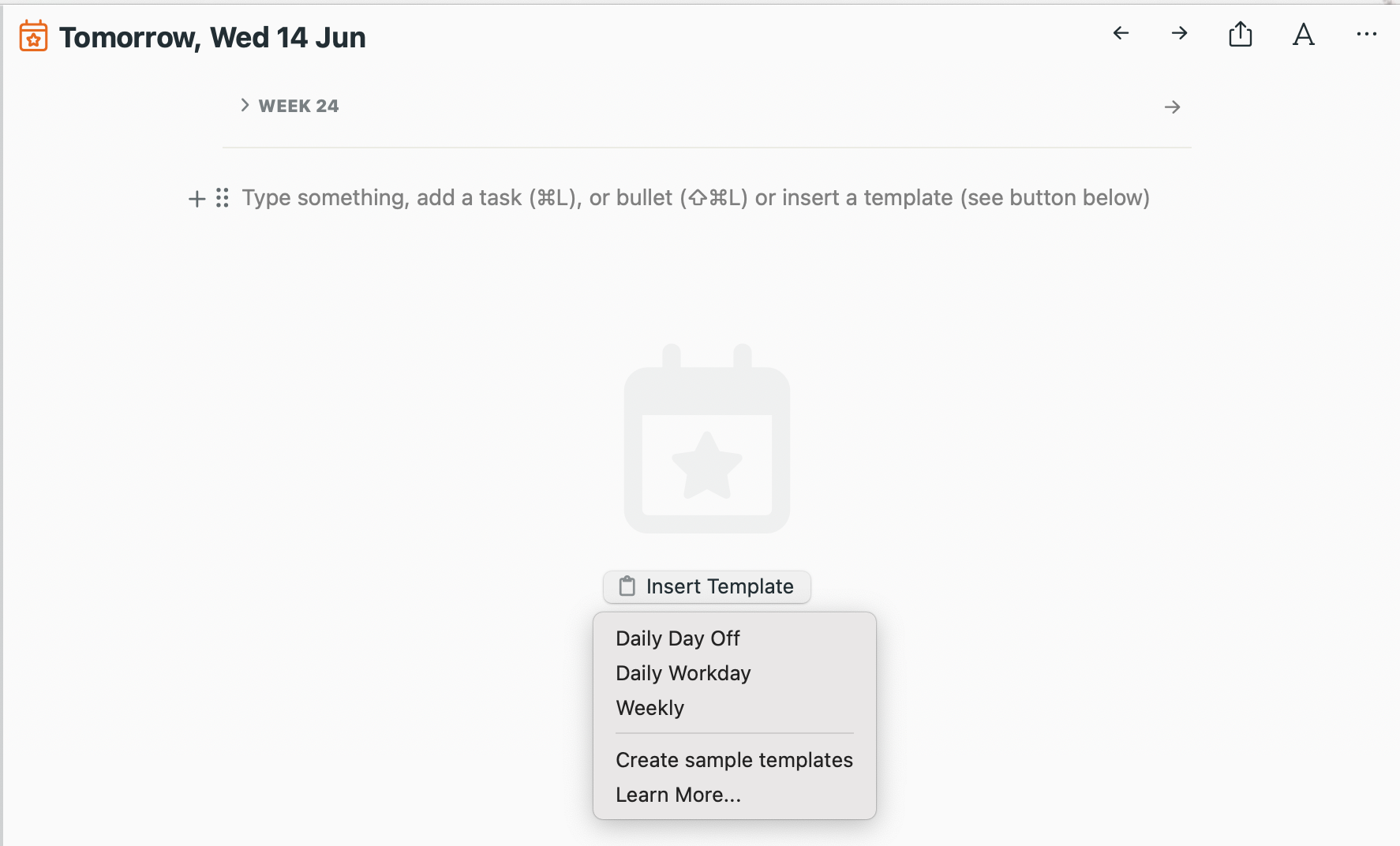Go to next note with forward arrow
The height and width of the screenshot is (846, 1400).
pos(1179,33)
